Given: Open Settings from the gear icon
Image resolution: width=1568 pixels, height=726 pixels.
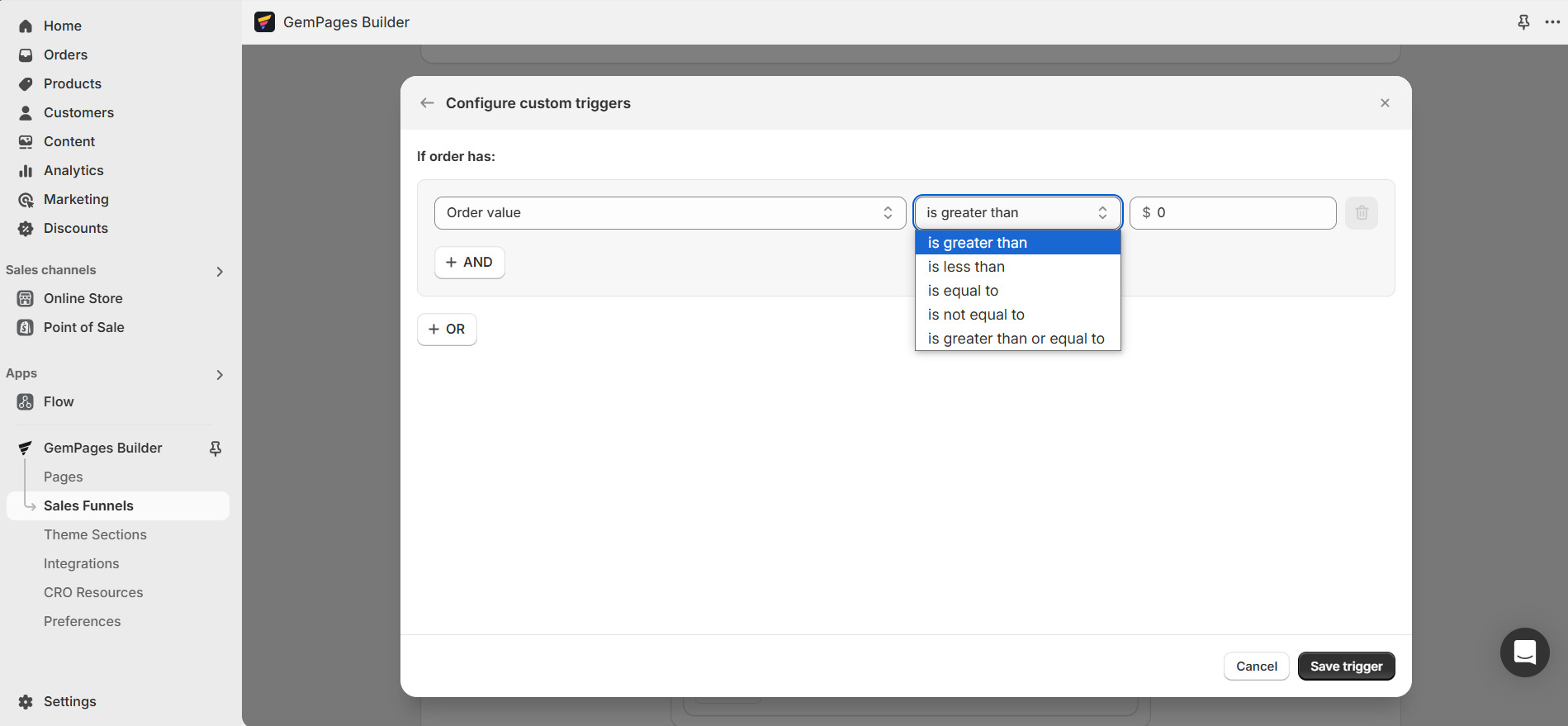Looking at the screenshot, I should pyautogui.click(x=26, y=701).
